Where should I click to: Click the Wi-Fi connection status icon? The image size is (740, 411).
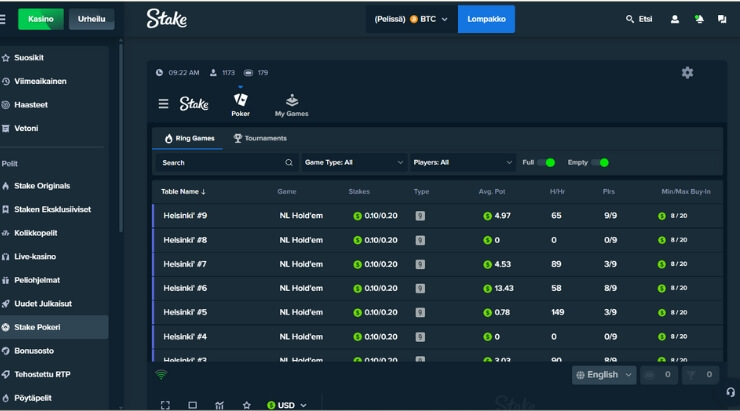click(161, 375)
